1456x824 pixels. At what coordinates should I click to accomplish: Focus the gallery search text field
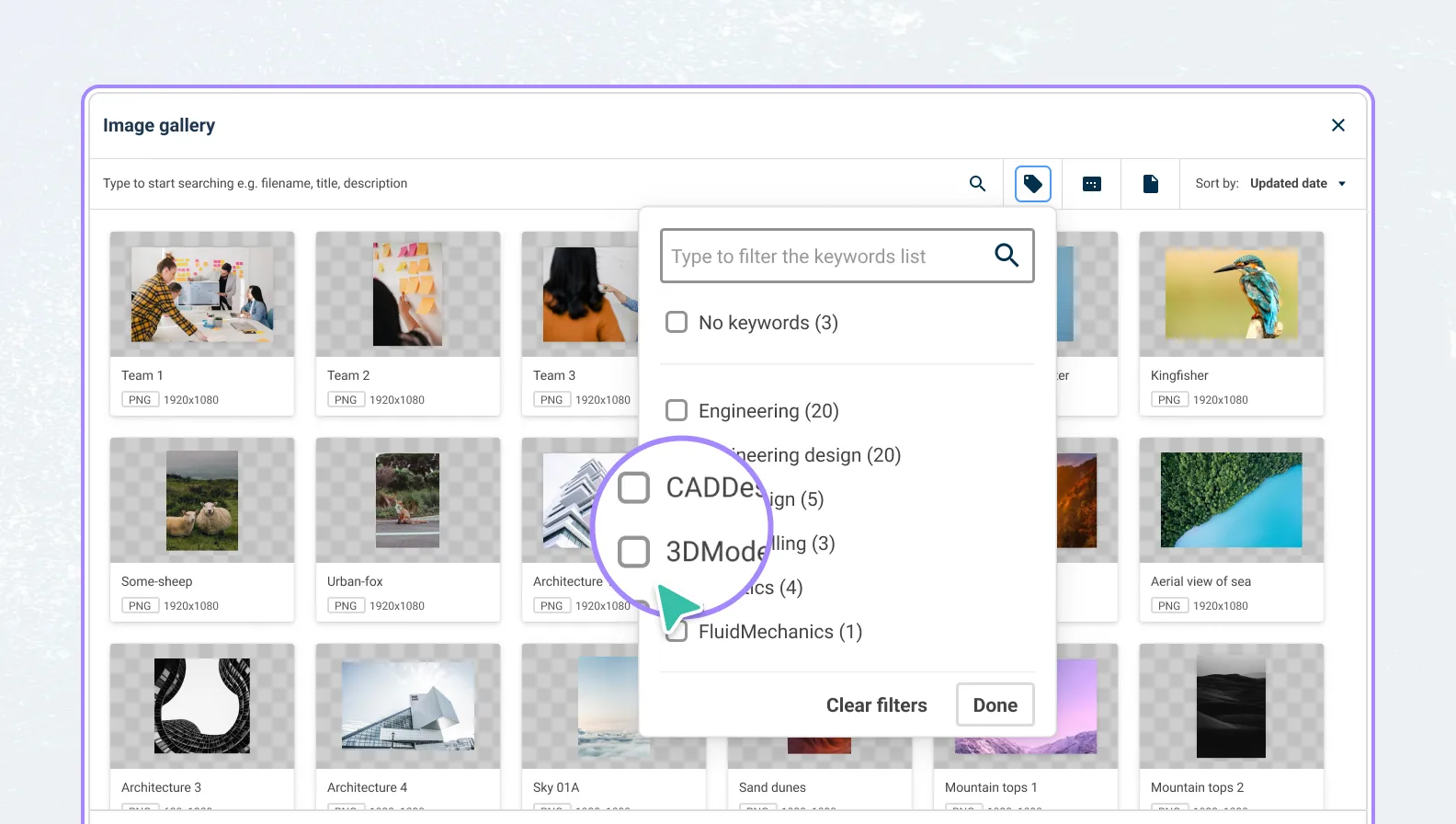pos(524,184)
